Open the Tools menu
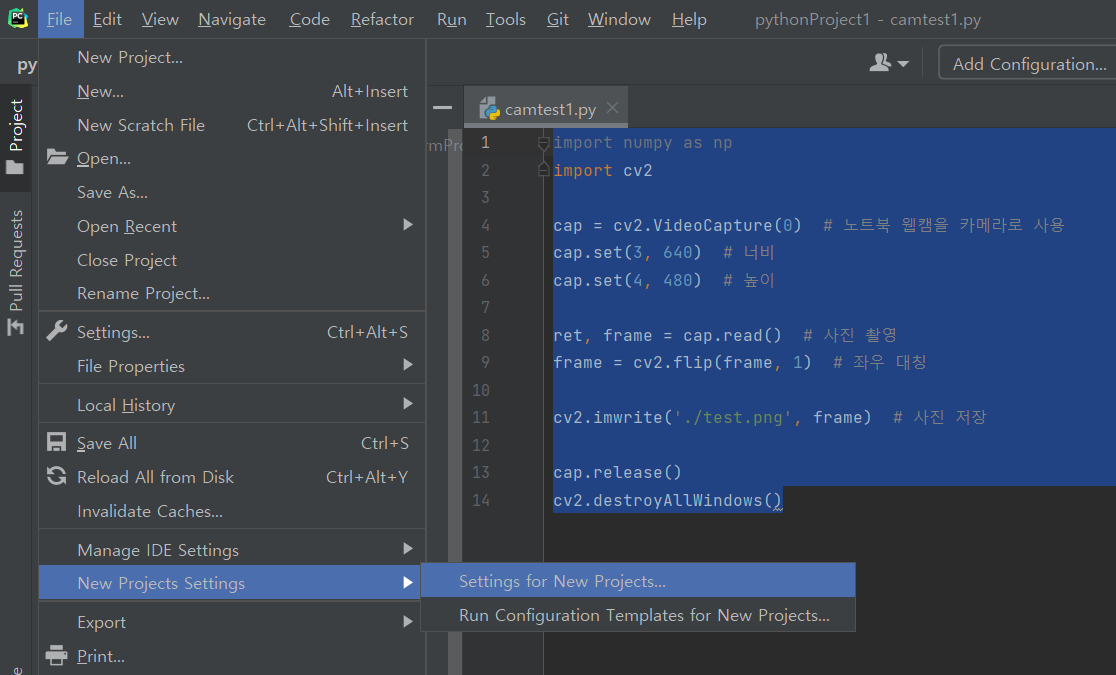The height and width of the screenshot is (675, 1116). click(506, 19)
